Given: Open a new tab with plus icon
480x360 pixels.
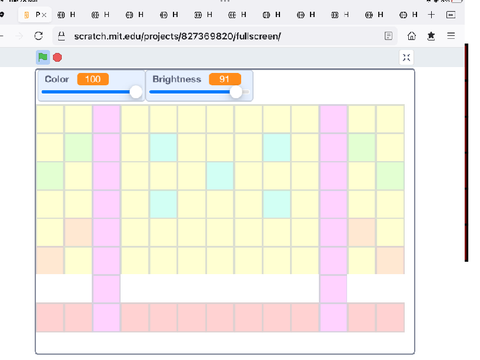Looking at the screenshot, I should click(431, 15).
